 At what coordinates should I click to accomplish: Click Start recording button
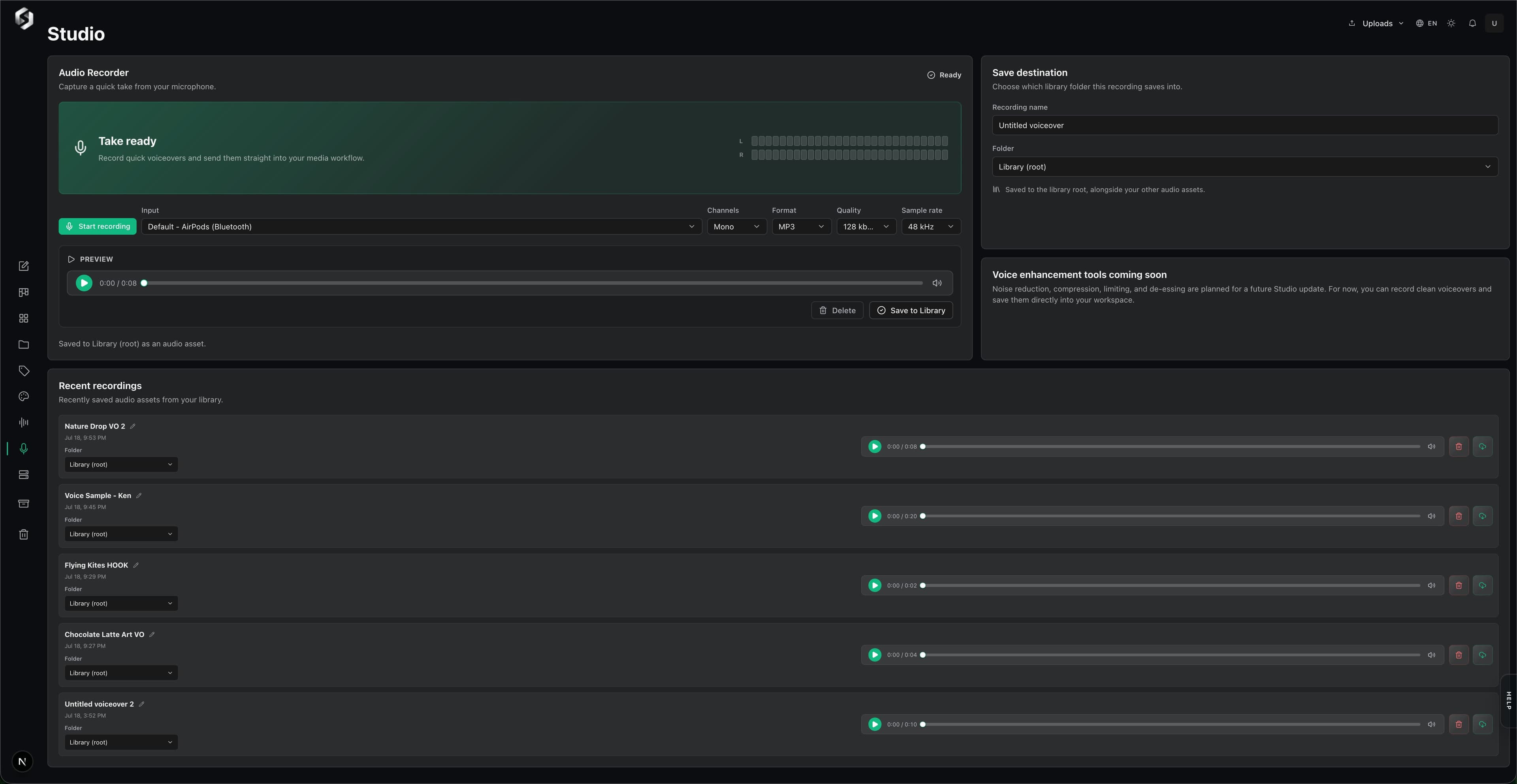click(98, 227)
